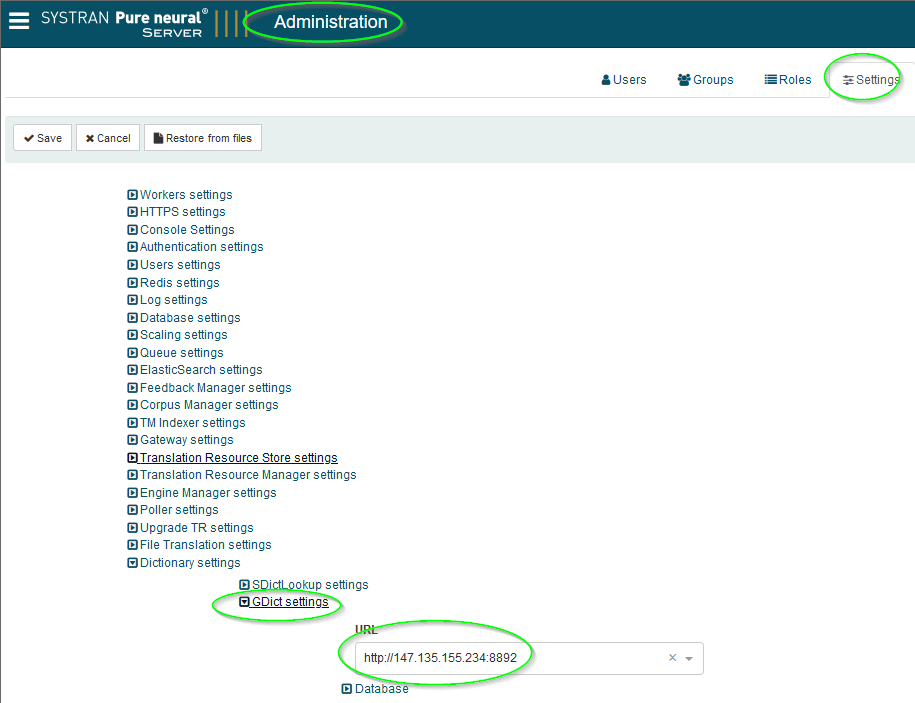
Task: Expand Database settings arrow icon
Action: click(132, 318)
